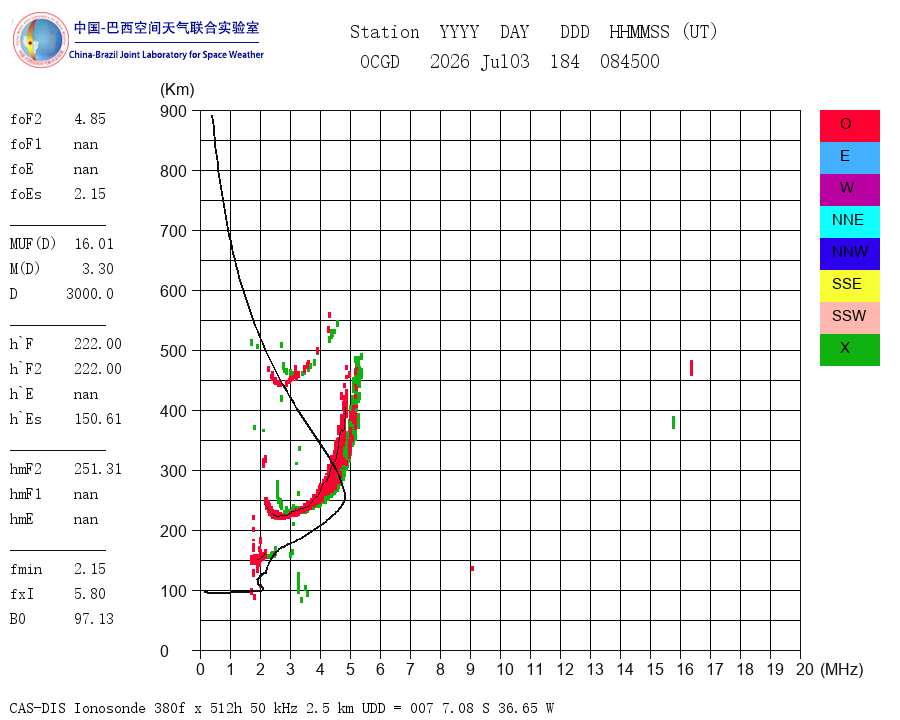
Task: Click the green echo mark near 15.8 MHz
Action: (x=673, y=423)
